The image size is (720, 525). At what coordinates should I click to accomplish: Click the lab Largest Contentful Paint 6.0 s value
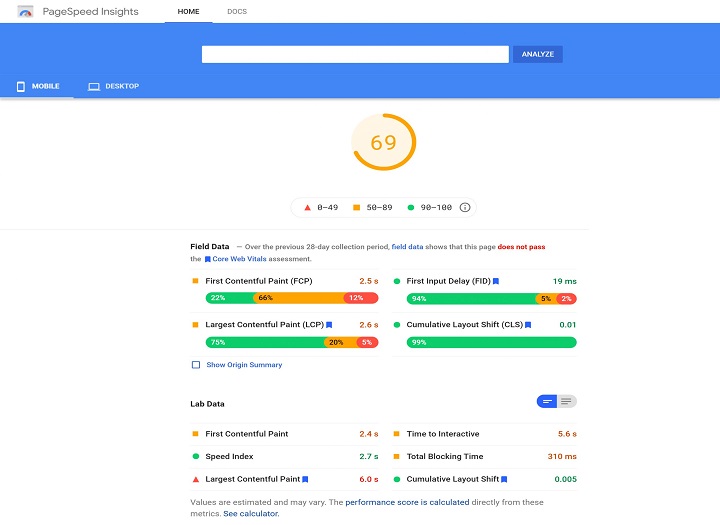(x=369, y=480)
